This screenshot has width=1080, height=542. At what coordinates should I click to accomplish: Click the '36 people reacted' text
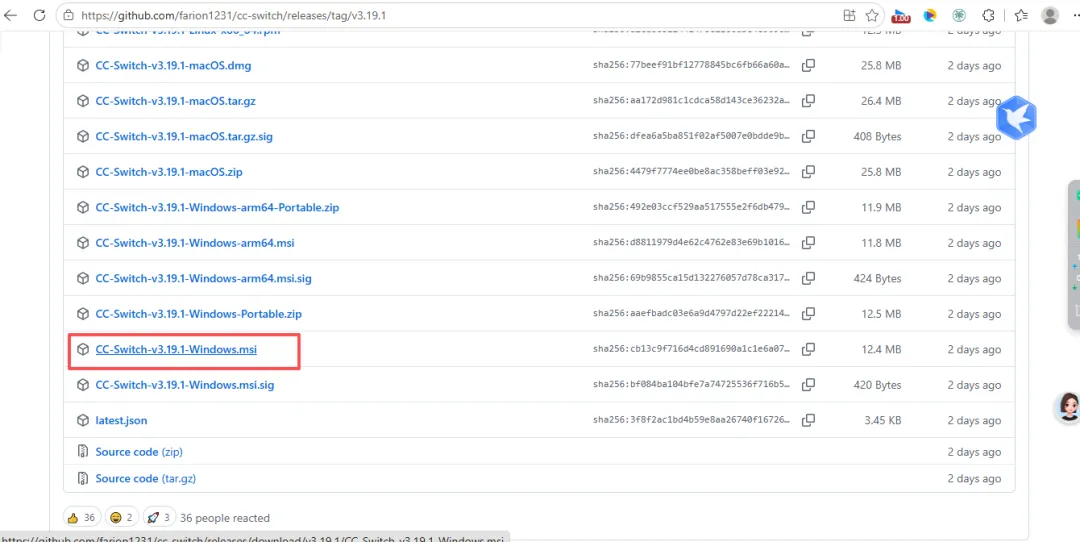(x=225, y=518)
